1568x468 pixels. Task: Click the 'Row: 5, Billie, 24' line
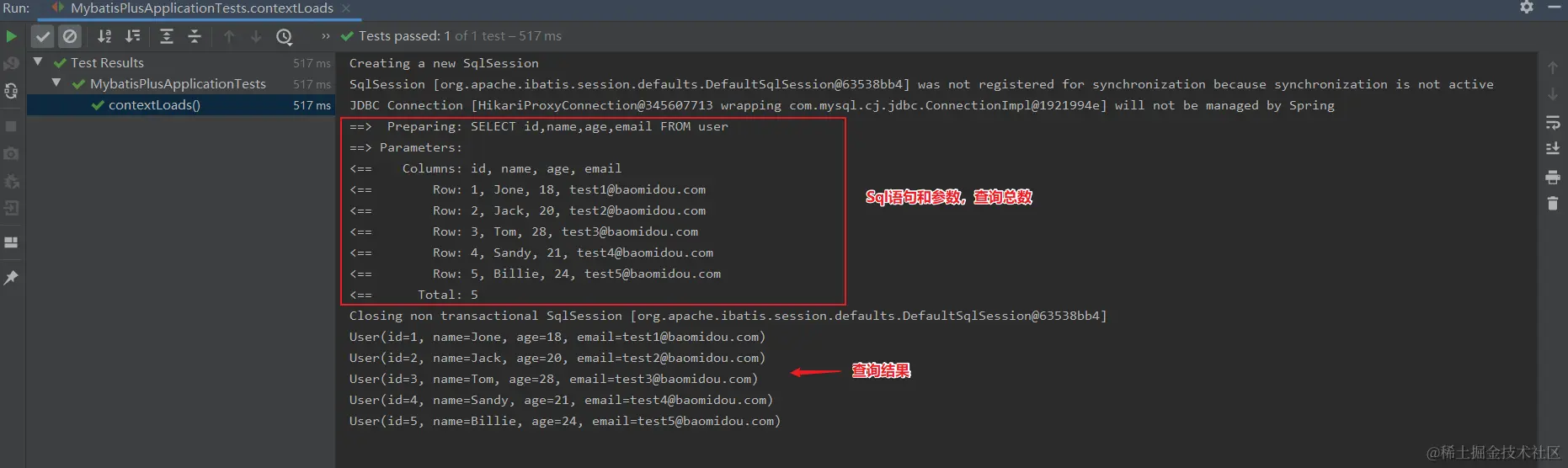[x=535, y=274]
